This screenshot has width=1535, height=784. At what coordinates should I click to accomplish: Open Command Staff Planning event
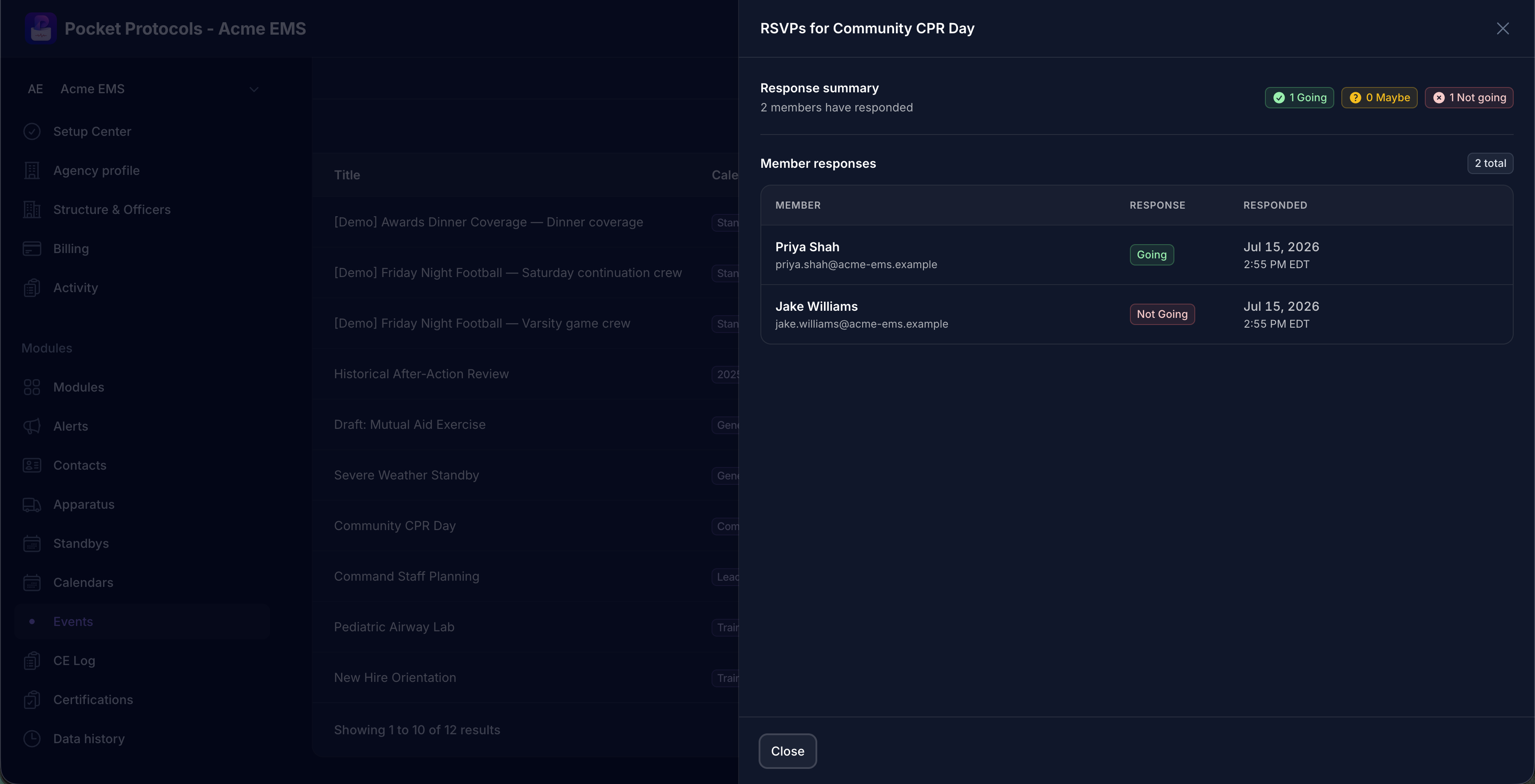[x=406, y=577]
